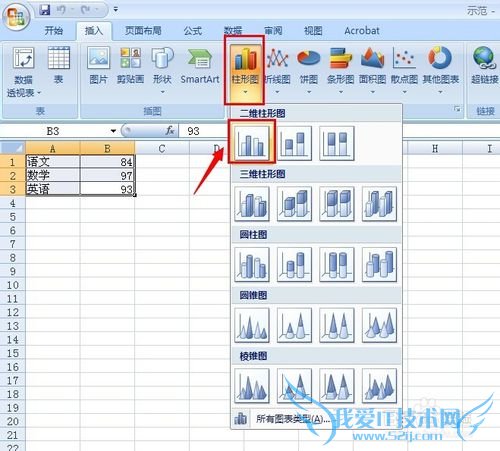This screenshot has width=500, height=451.
Task: Choose the 3-D column chart
Action: (x=379, y=204)
